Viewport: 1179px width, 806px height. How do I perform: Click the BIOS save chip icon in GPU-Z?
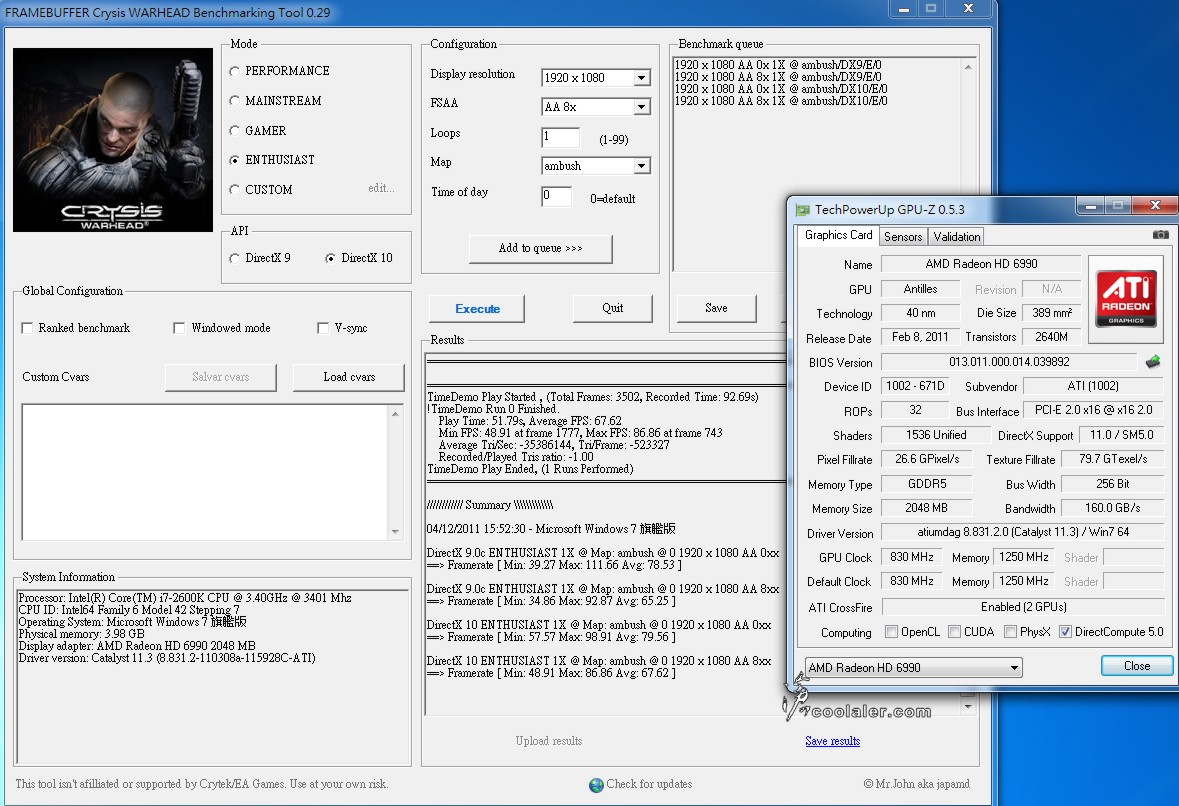[x=1153, y=362]
